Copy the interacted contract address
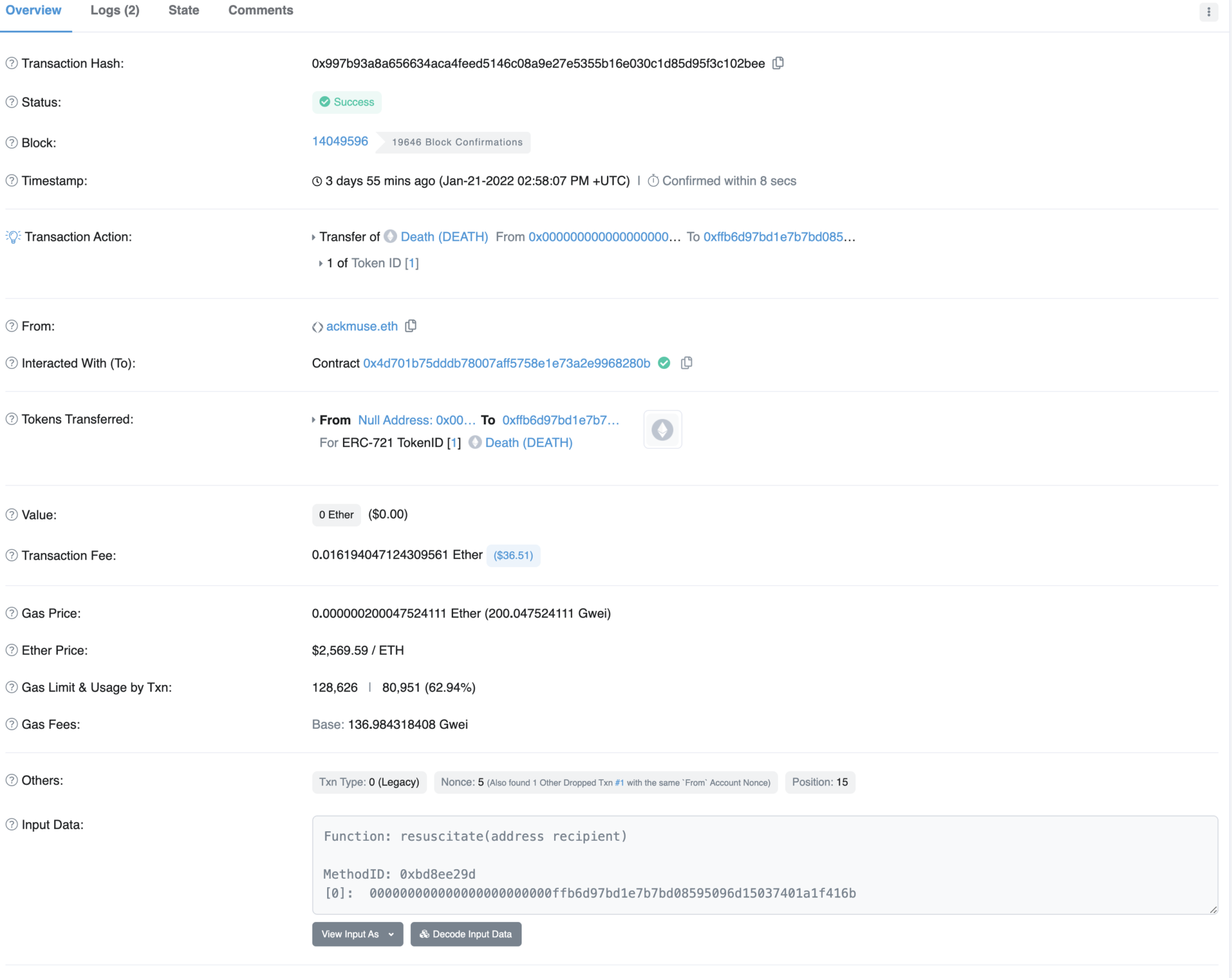 (686, 363)
